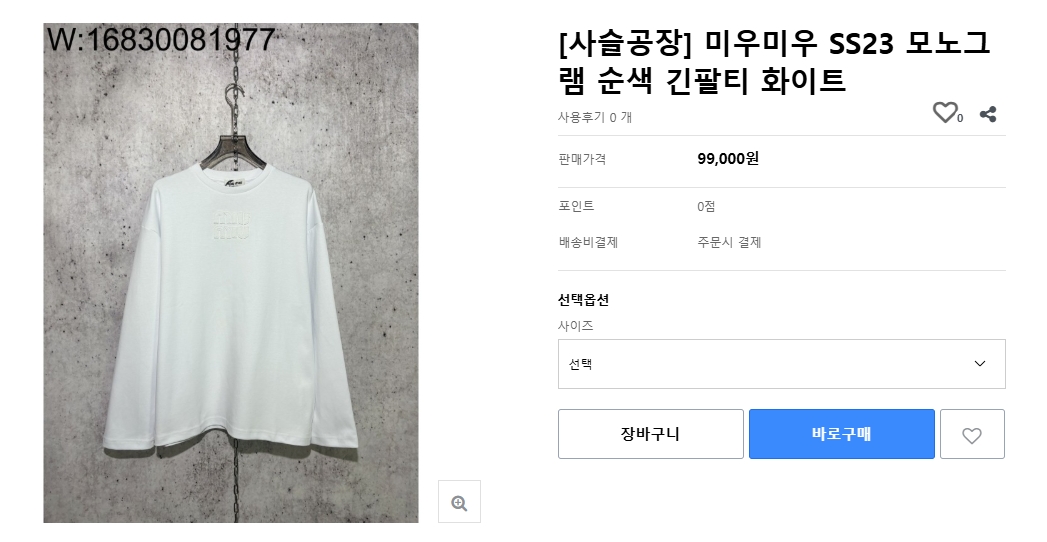Click the 사이즈 option label
The width and height of the screenshot is (1047, 542).
pyautogui.click(x=576, y=325)
